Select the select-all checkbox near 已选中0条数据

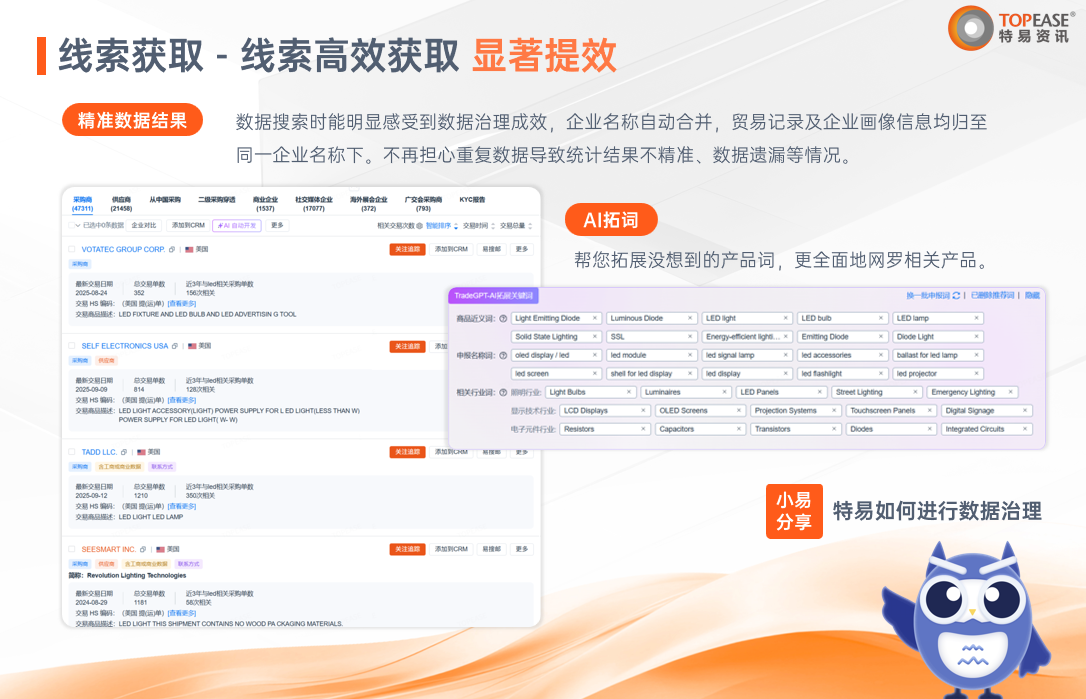(72, 226)
